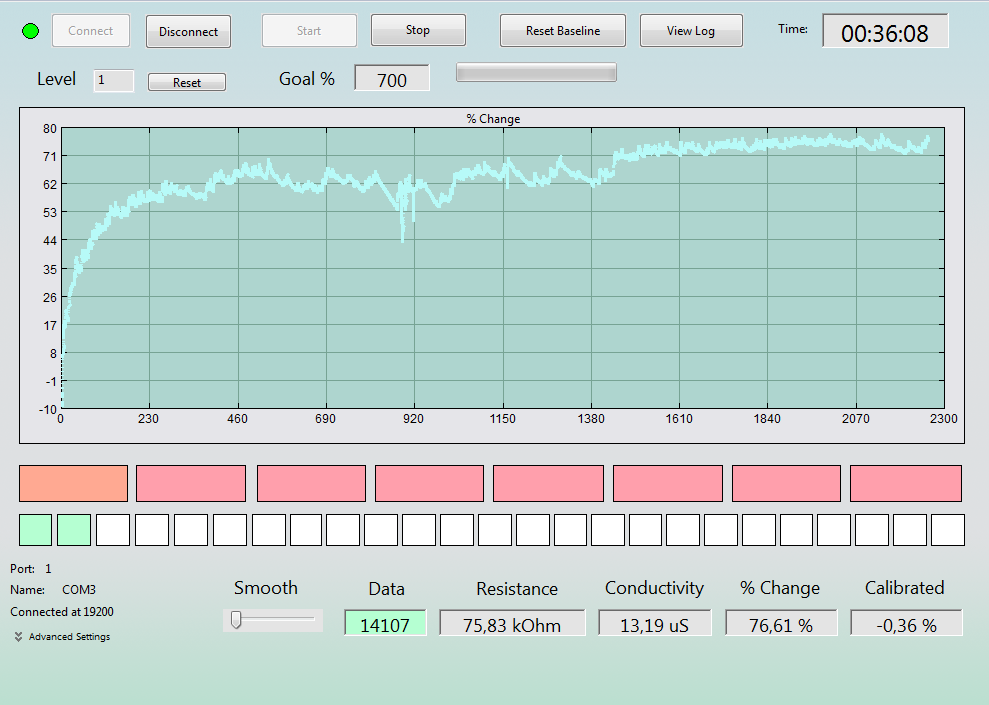Viewport: 989px width, 705px height.
Task: Click the "Conductivity" label
Action: click(x=654, y=588)
